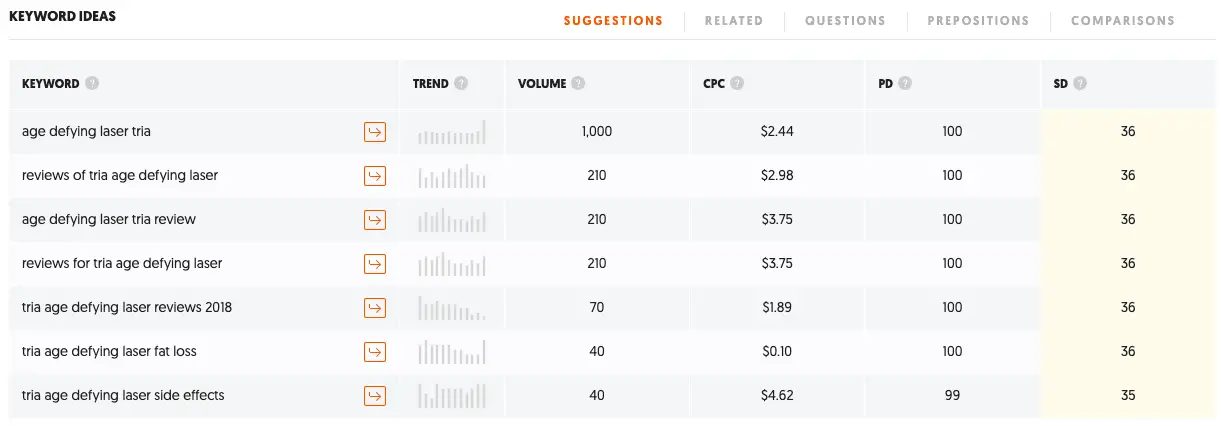Open arrow icon for 'tria age defying laser reviews 2018'
The height and width of the screenshot is (426, 1223).
374,308
